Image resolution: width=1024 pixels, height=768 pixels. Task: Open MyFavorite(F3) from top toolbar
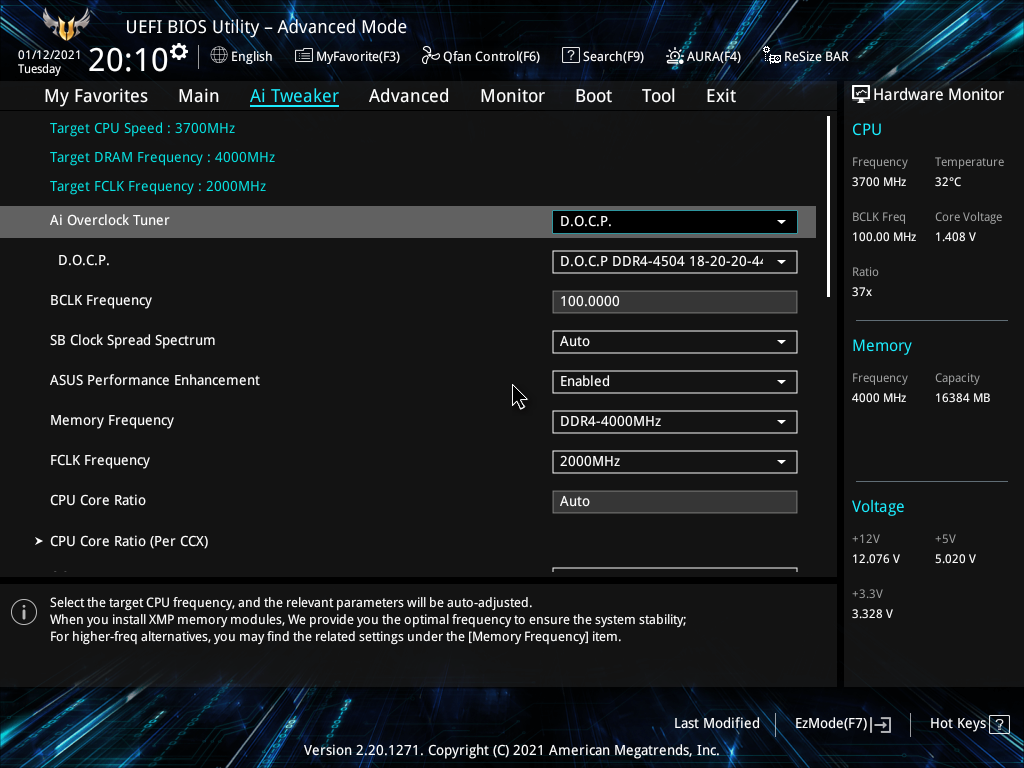coord(304,56)
